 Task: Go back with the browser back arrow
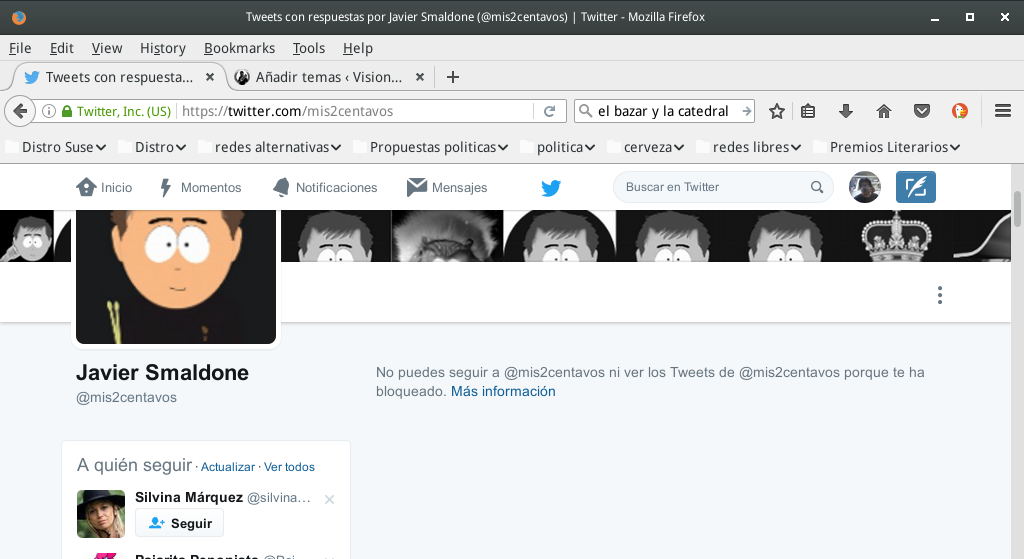coord(20,111)
